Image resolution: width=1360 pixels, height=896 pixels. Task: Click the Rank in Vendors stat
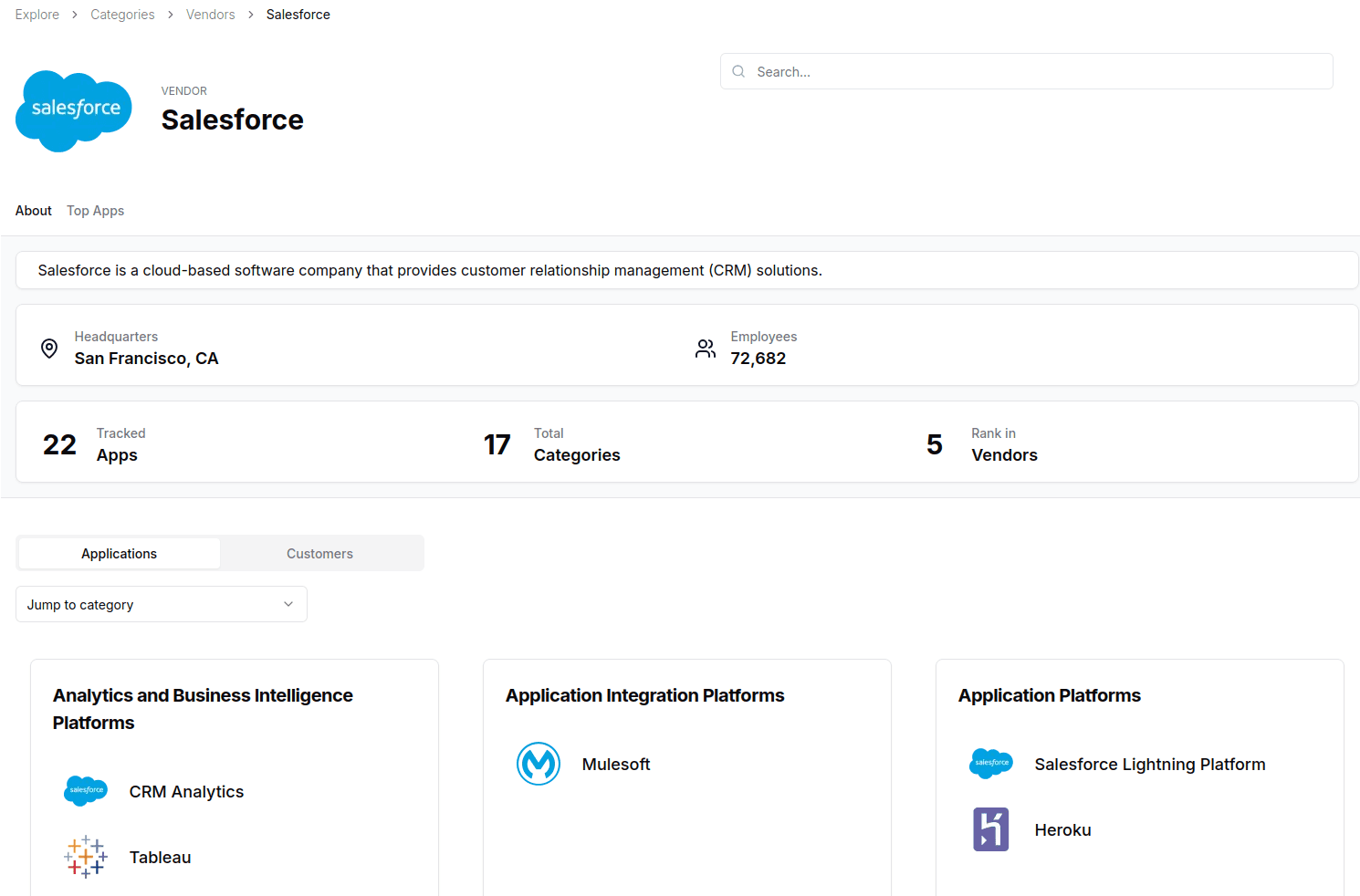click(982, 444)
